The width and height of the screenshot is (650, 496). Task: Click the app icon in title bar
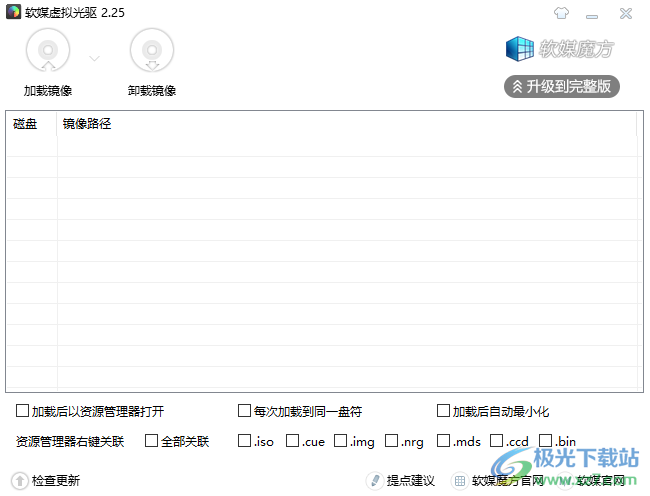pyautogui.click(x=13, y=12)
